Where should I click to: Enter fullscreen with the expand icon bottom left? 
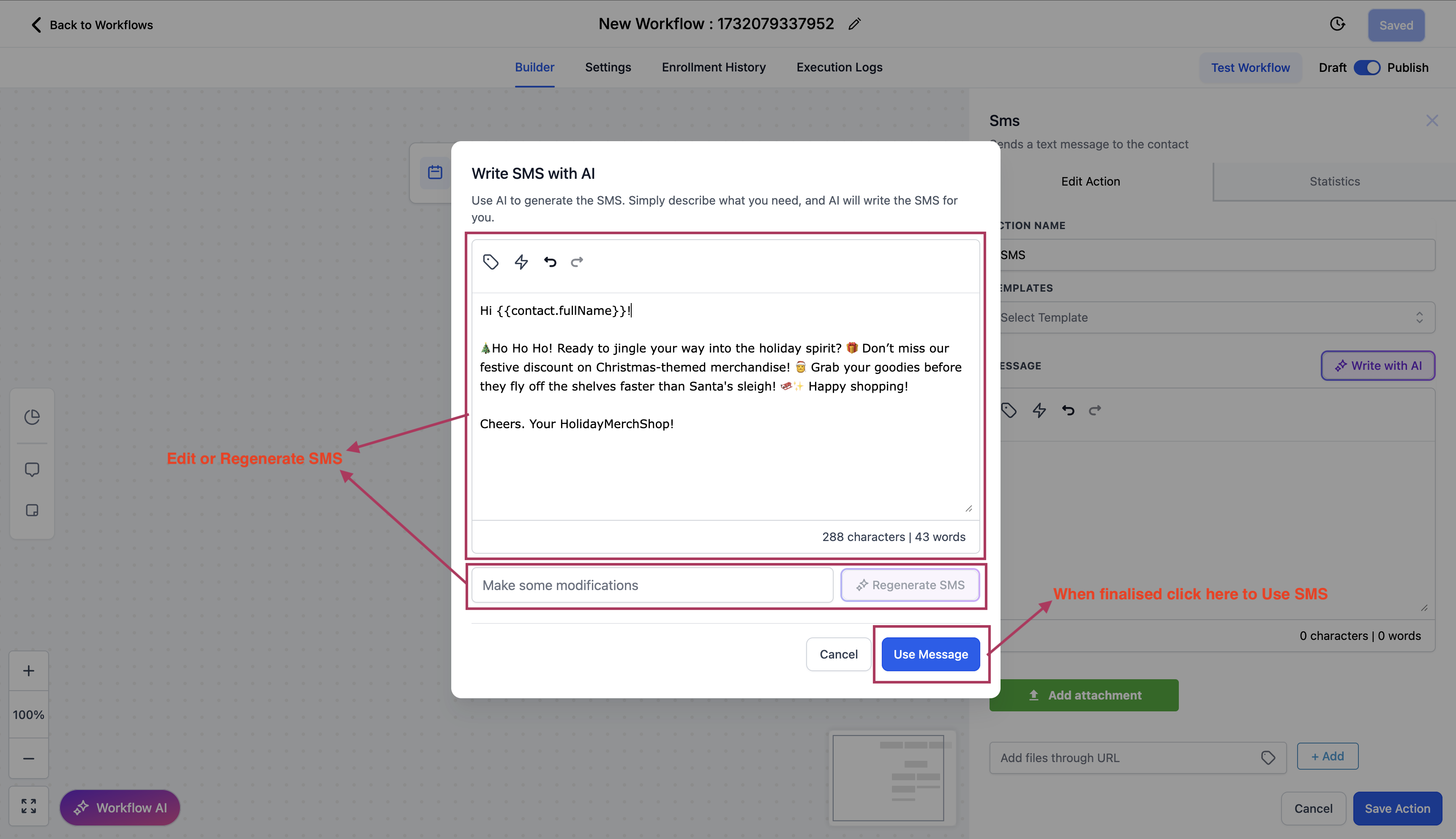(28, 806)
